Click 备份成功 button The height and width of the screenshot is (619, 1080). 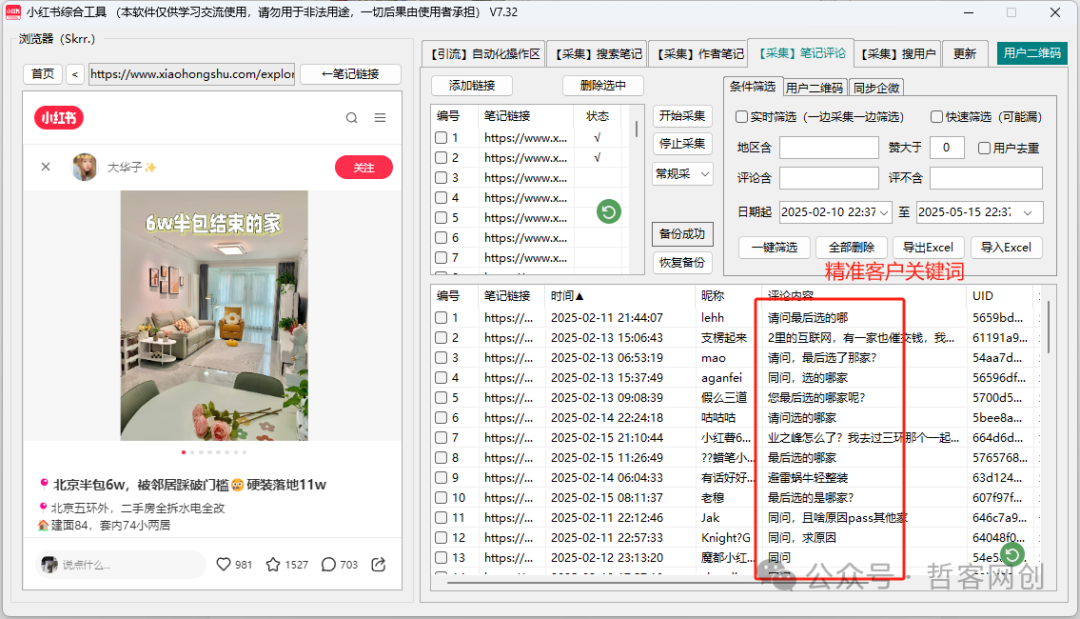(682, 233)
